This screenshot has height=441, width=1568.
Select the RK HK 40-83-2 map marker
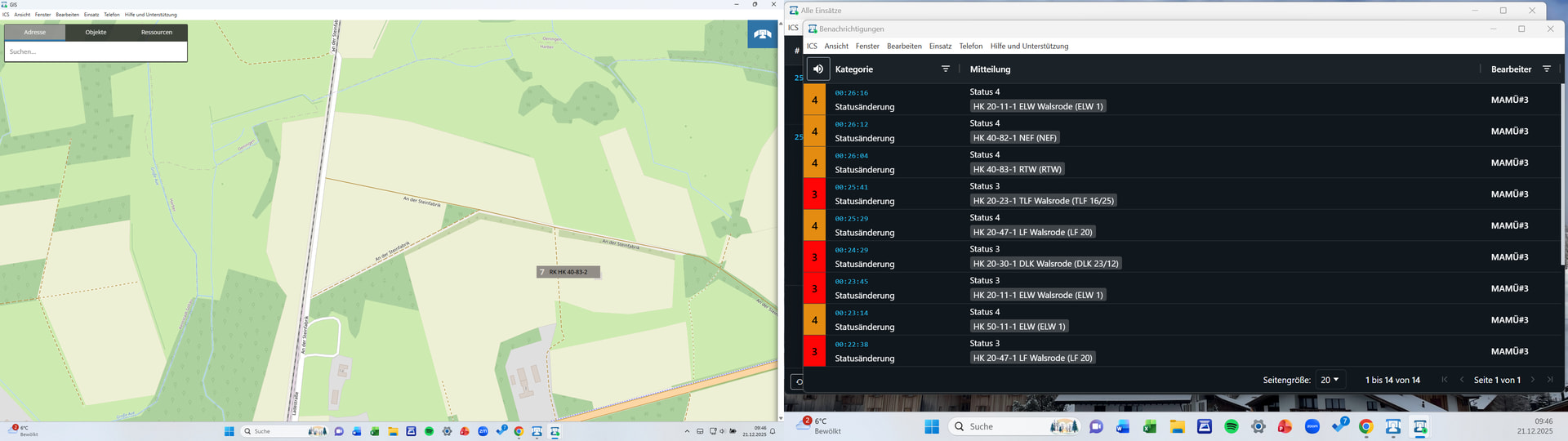click(x=568, y=272)
